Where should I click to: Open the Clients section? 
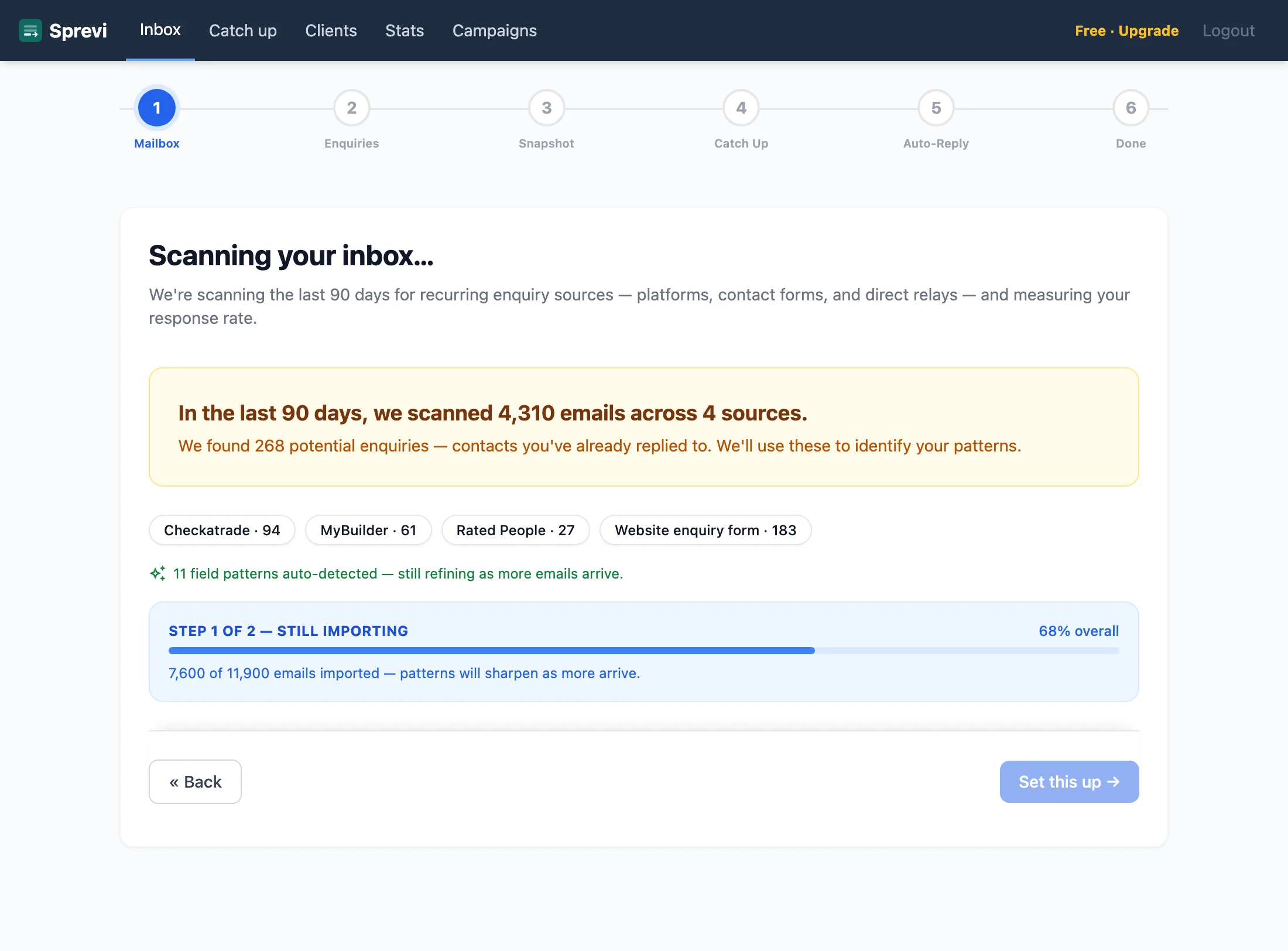(x=331, y=30)
